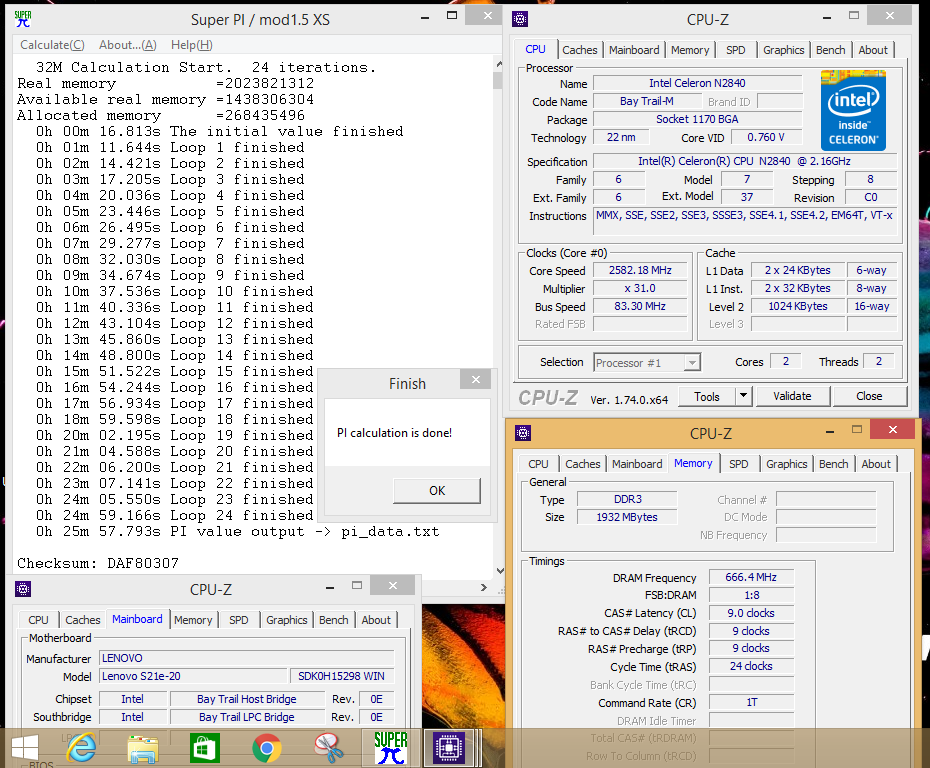The height and width of the screenshot is (768, 930).
Task: Click the Model field Lenovo S21e-20
Action: coord(193,676)
